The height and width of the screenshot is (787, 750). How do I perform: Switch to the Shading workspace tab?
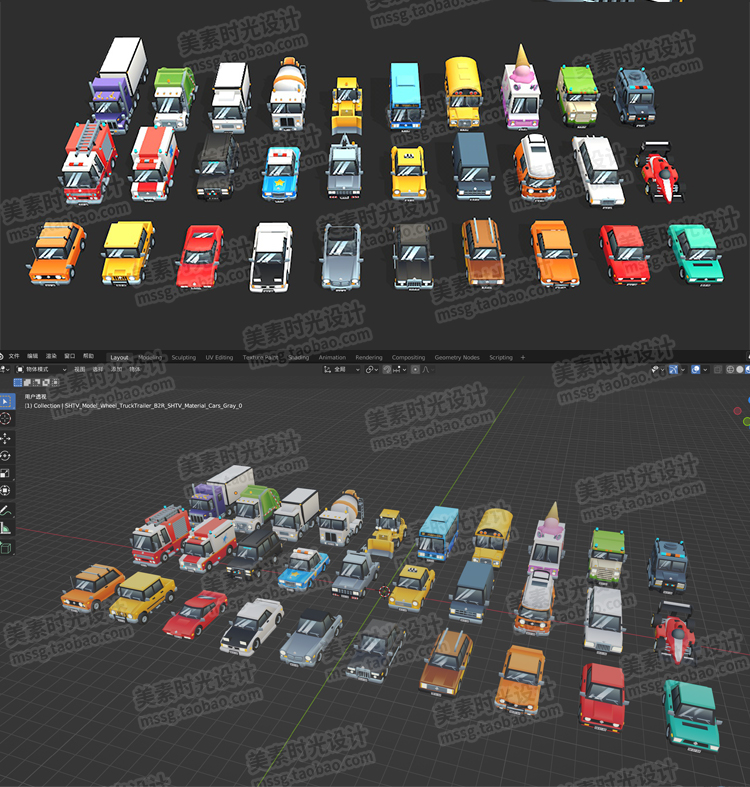[x=299, y=357]
